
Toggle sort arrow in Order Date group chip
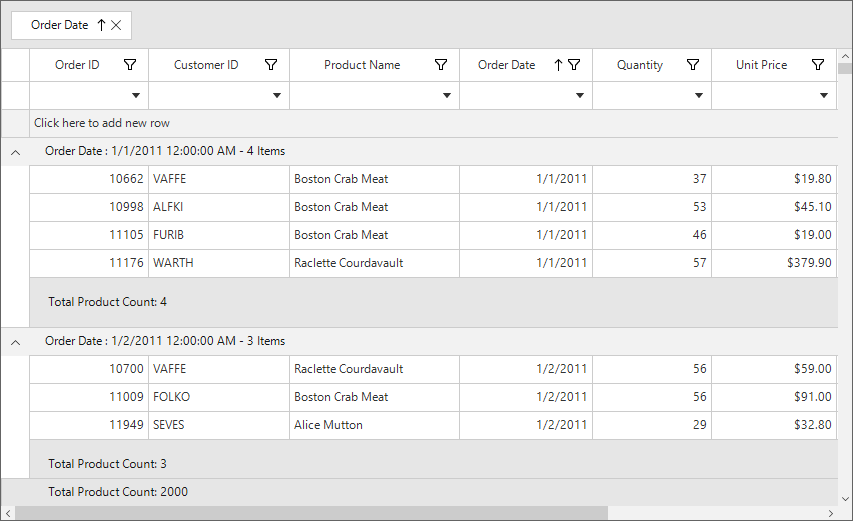click(x=101, y=26)
